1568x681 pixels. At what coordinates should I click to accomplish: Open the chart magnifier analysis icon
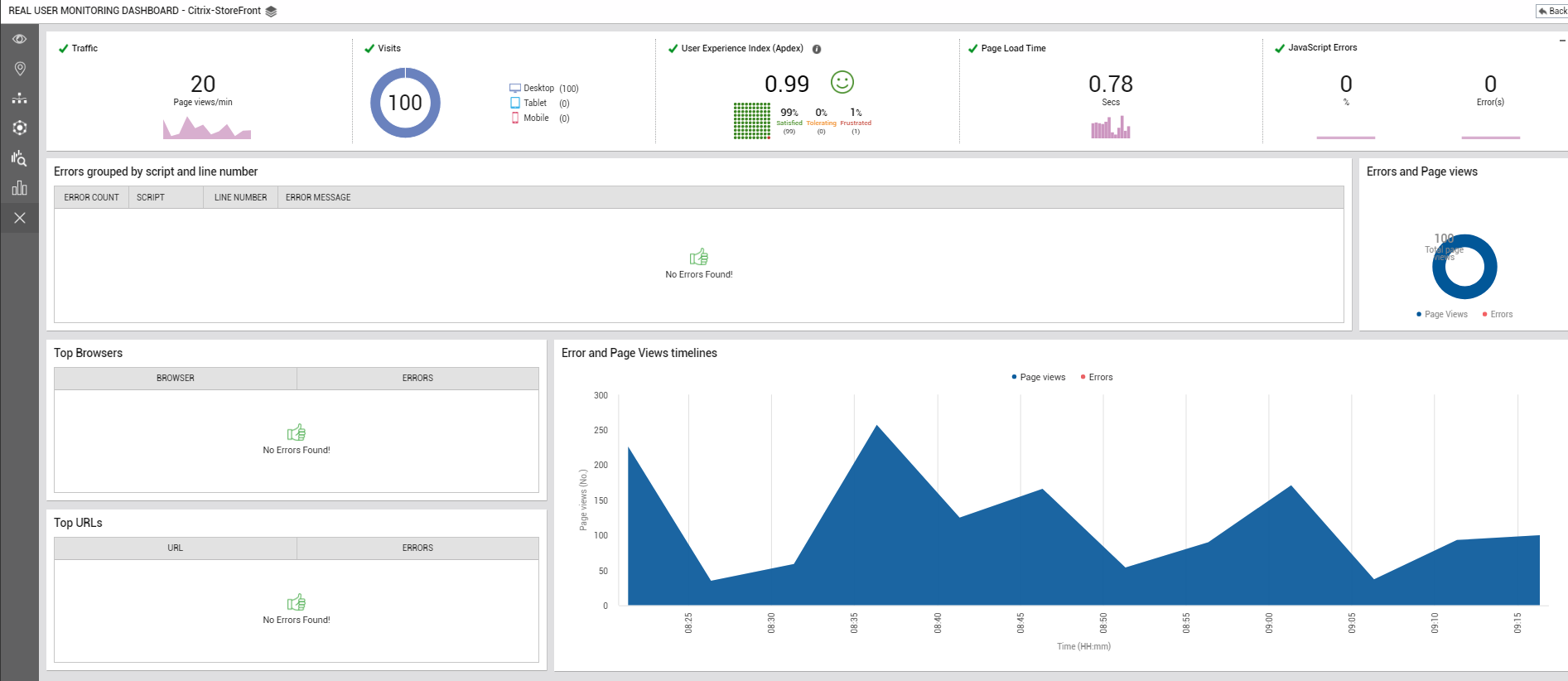[x=20, y=158]
